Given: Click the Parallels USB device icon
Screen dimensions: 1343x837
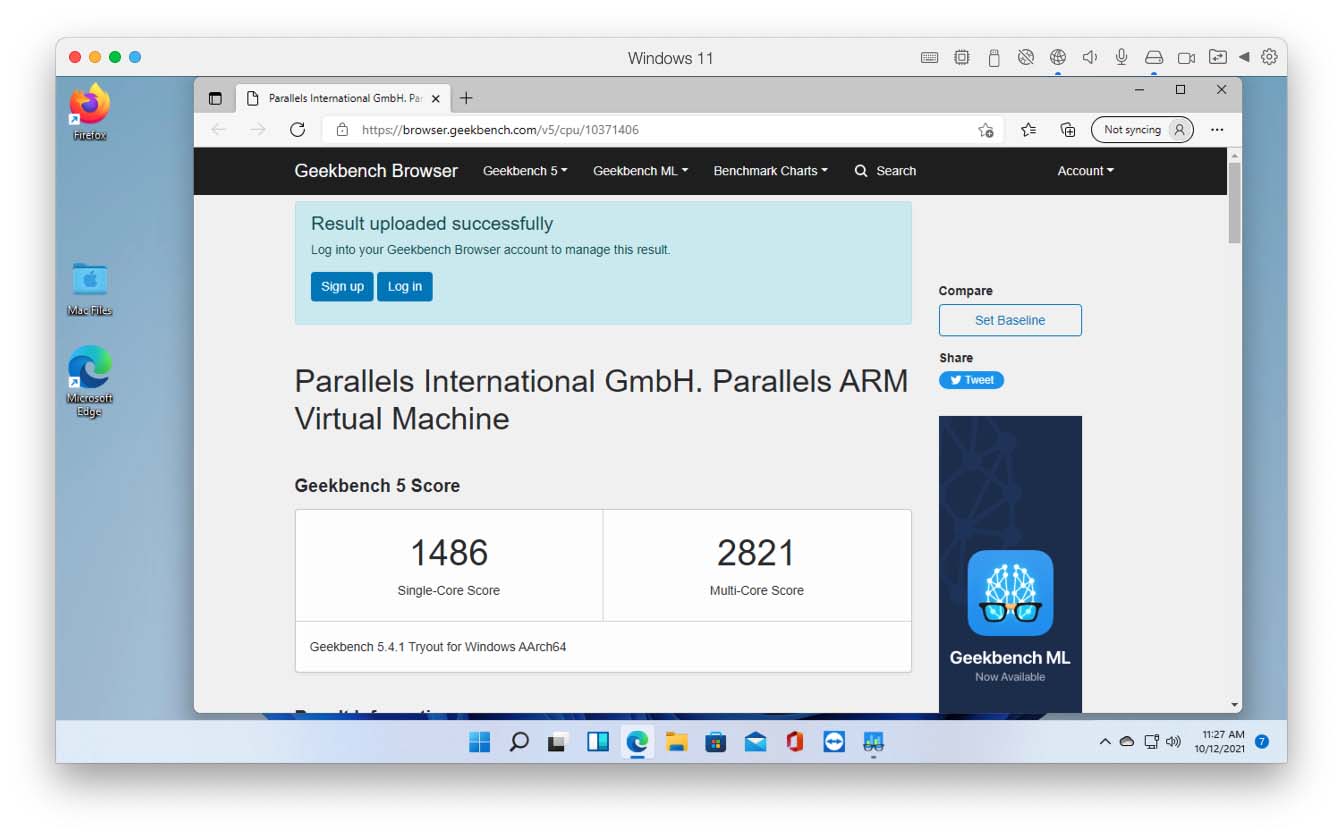Looking at the screenshot, I should (993, 57).
